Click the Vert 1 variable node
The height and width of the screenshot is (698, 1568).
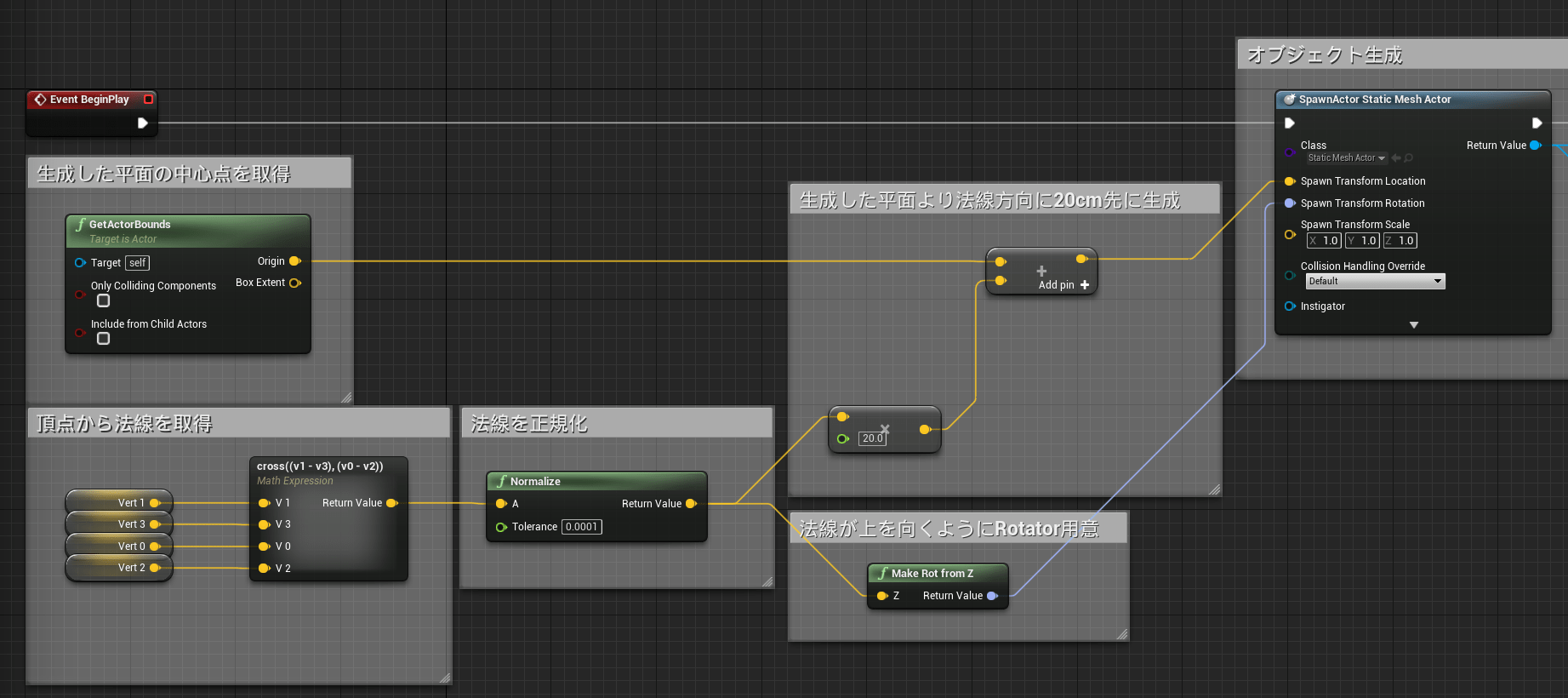click(x=119, y=503)
